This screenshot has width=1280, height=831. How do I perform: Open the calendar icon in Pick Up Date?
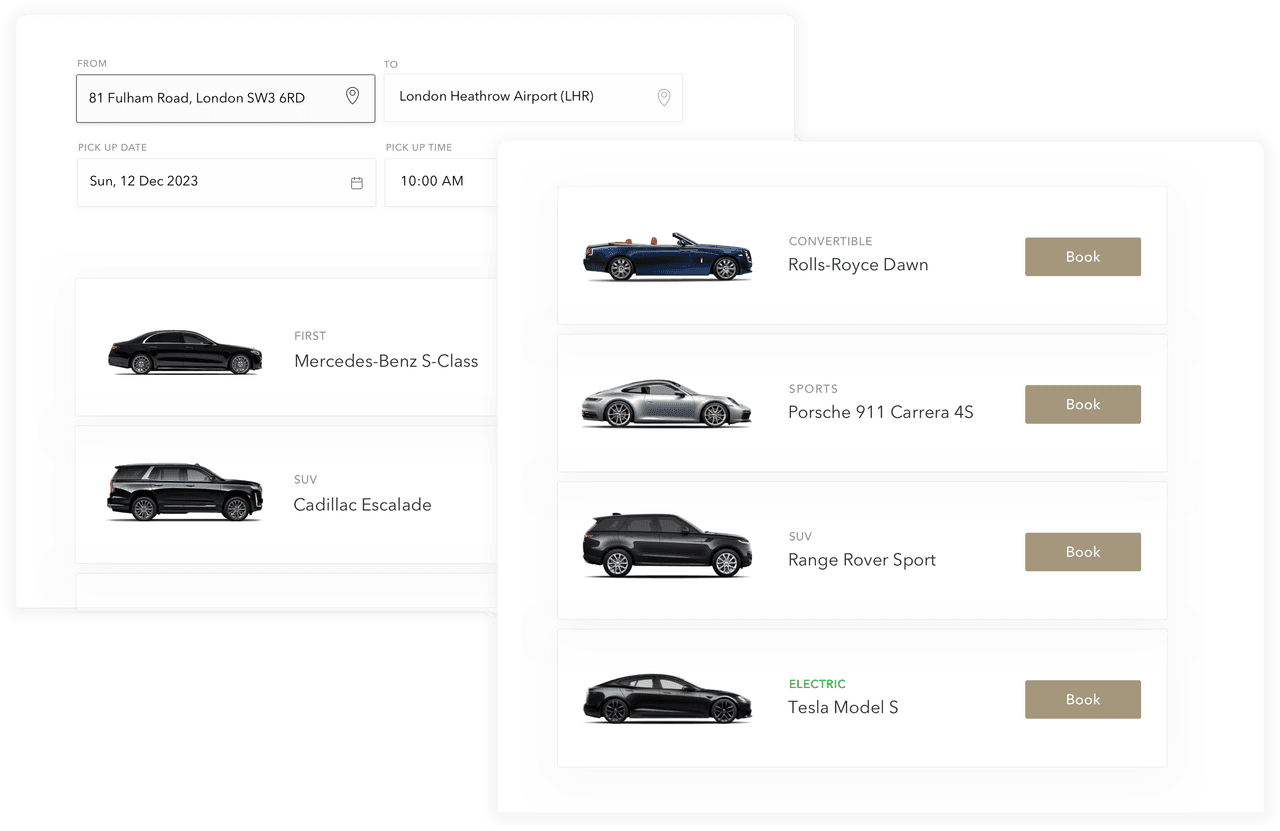pos(356,183)
